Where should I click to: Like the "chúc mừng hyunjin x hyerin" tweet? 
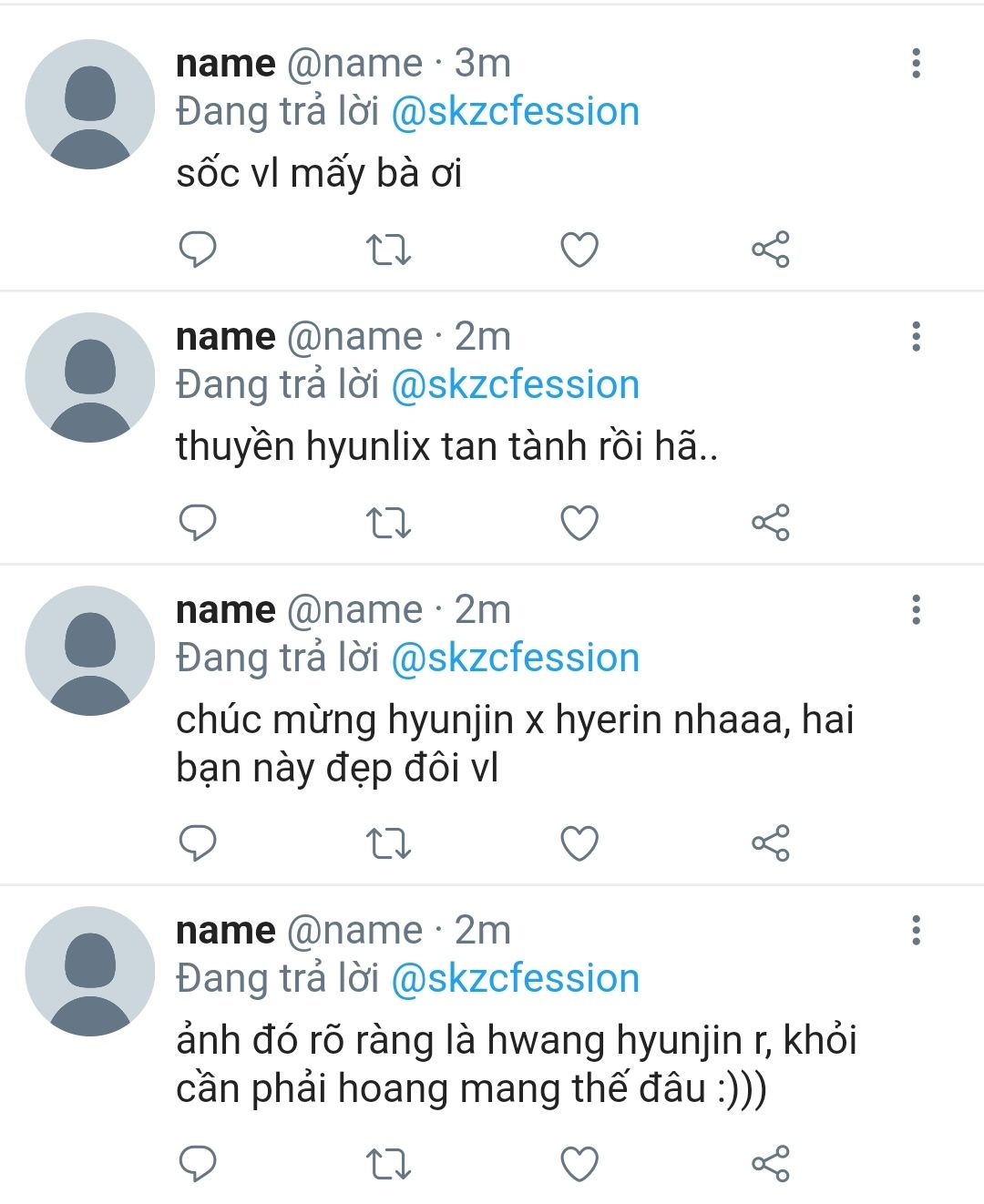[579, 843]
